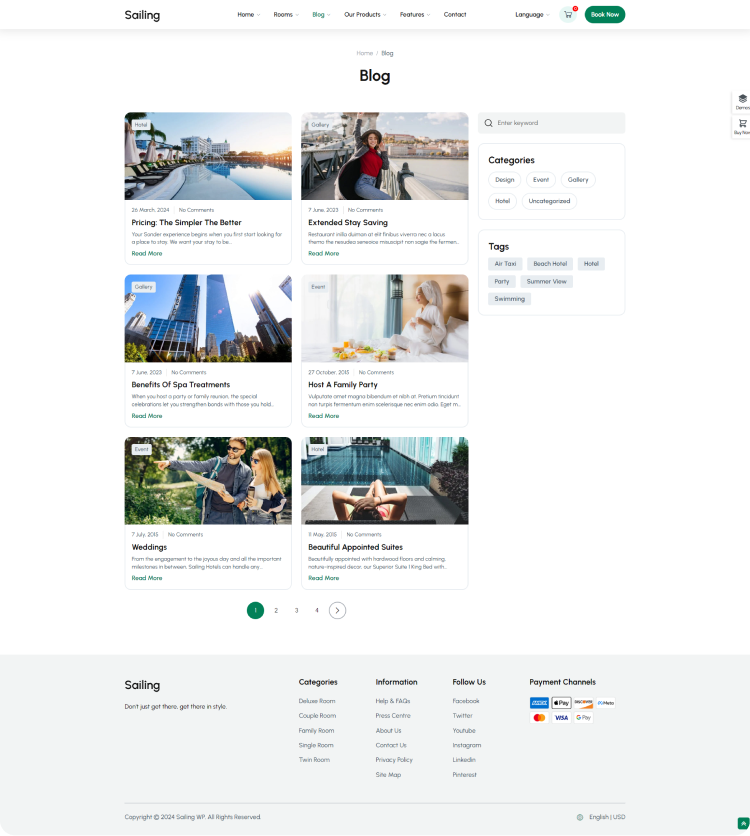Viewport: 750px width, 836px height.
Task: Click the Swimming tag
Action: coord(510,299)
